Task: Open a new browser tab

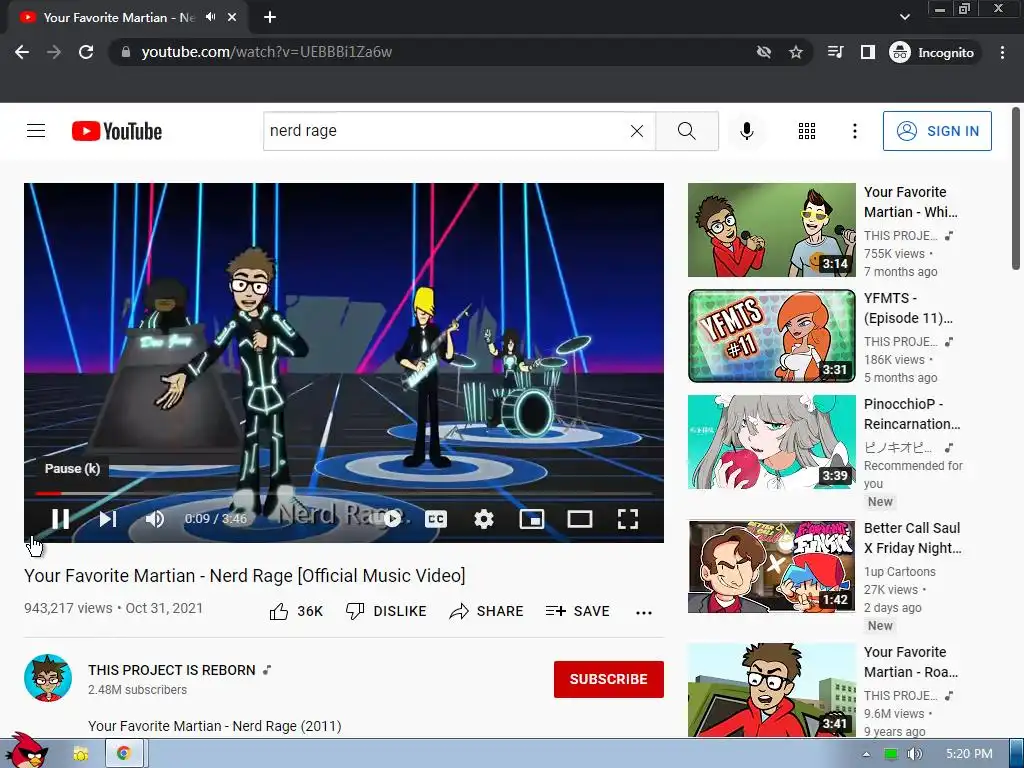Action: click(270, 18)
